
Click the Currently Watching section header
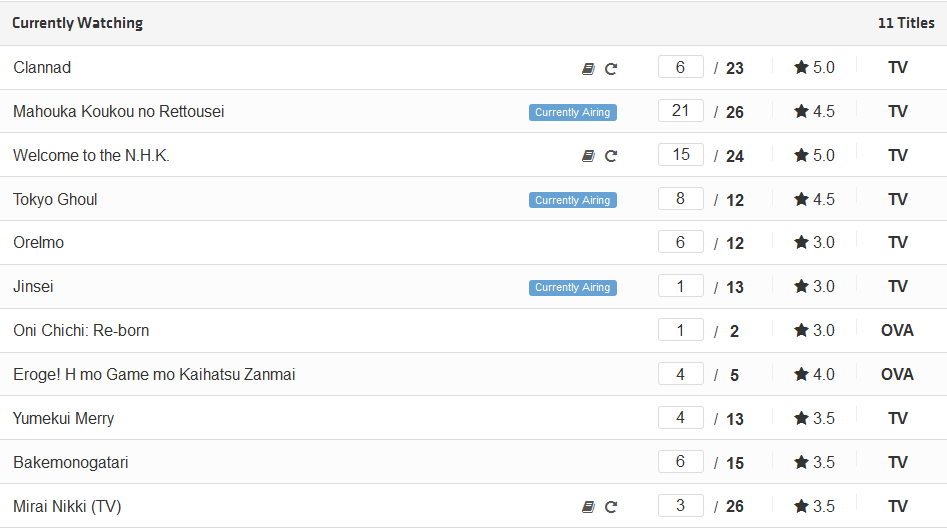(x=77, y=23)
